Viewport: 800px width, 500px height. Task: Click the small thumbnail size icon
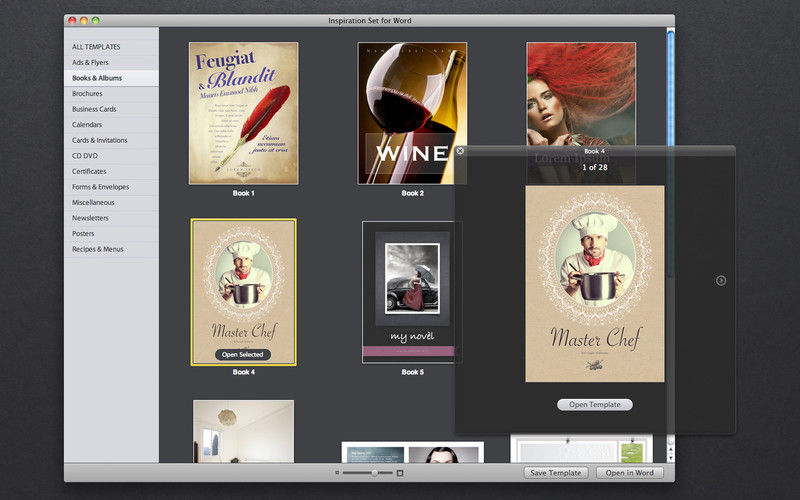(337, 473)
